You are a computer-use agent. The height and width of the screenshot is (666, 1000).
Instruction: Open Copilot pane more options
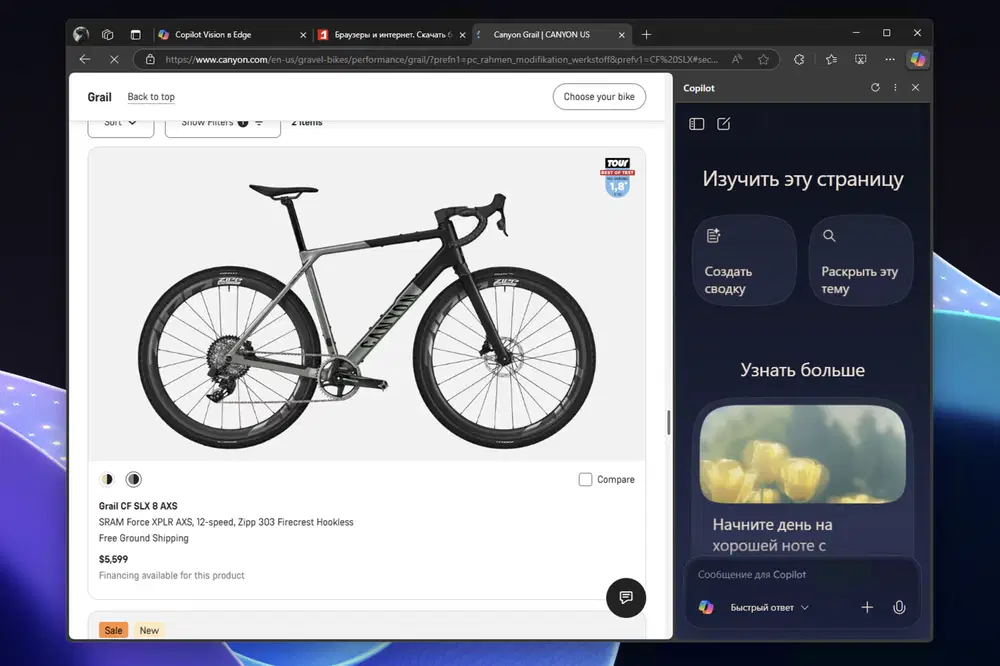(895, 87)
